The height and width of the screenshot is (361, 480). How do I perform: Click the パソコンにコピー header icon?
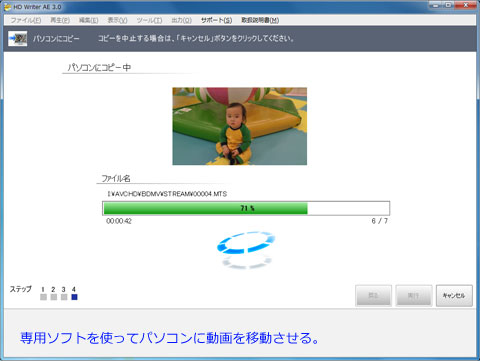click(x=18, y=39)
